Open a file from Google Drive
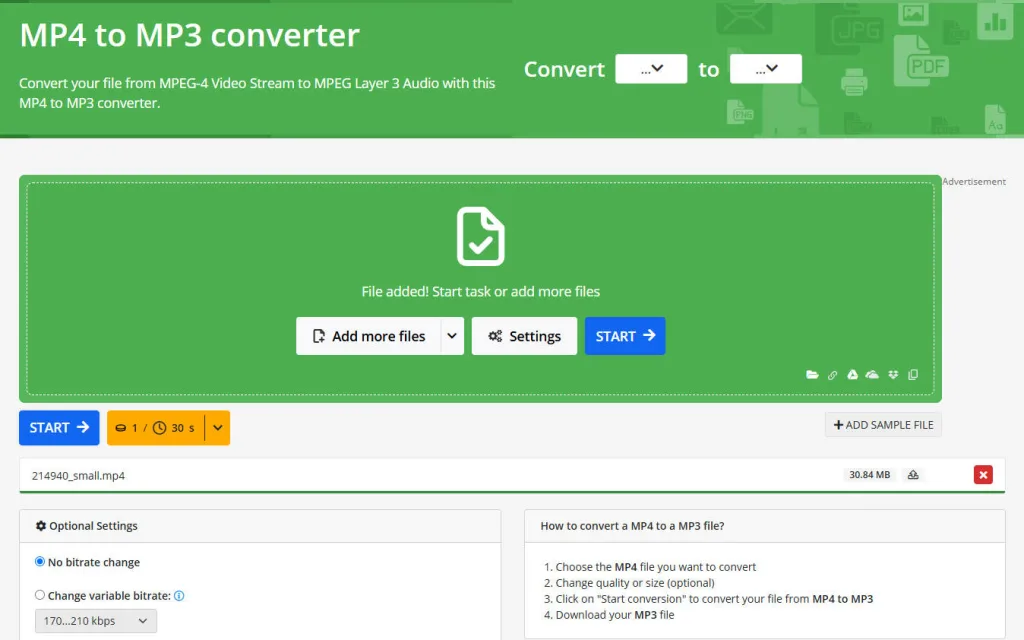The width and height of the screenshot is (1024, 640). (x=852, y=374)
